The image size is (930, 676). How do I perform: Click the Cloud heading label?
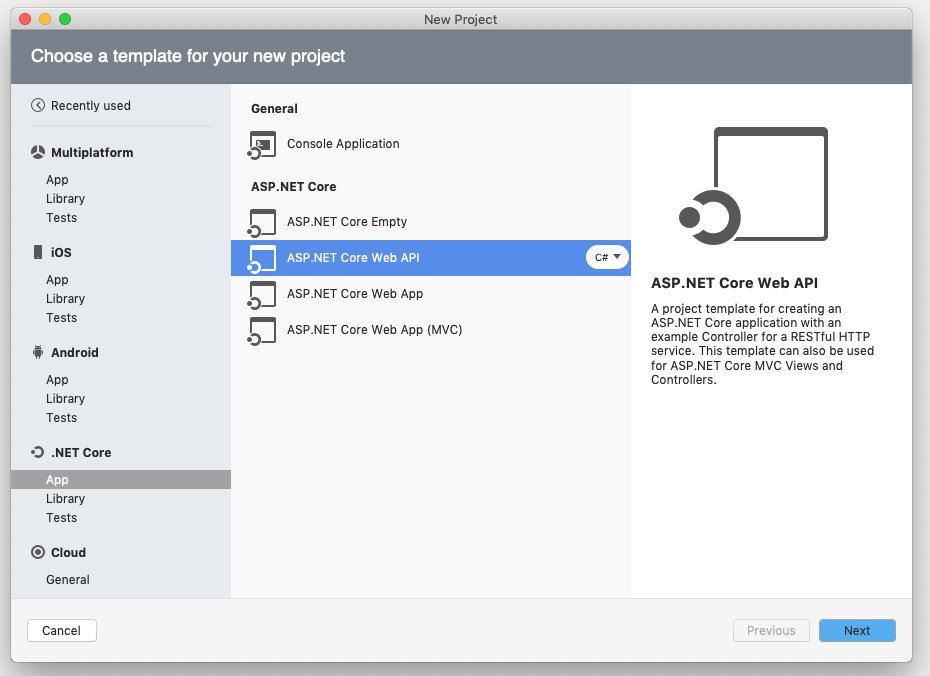pos(68,552)
